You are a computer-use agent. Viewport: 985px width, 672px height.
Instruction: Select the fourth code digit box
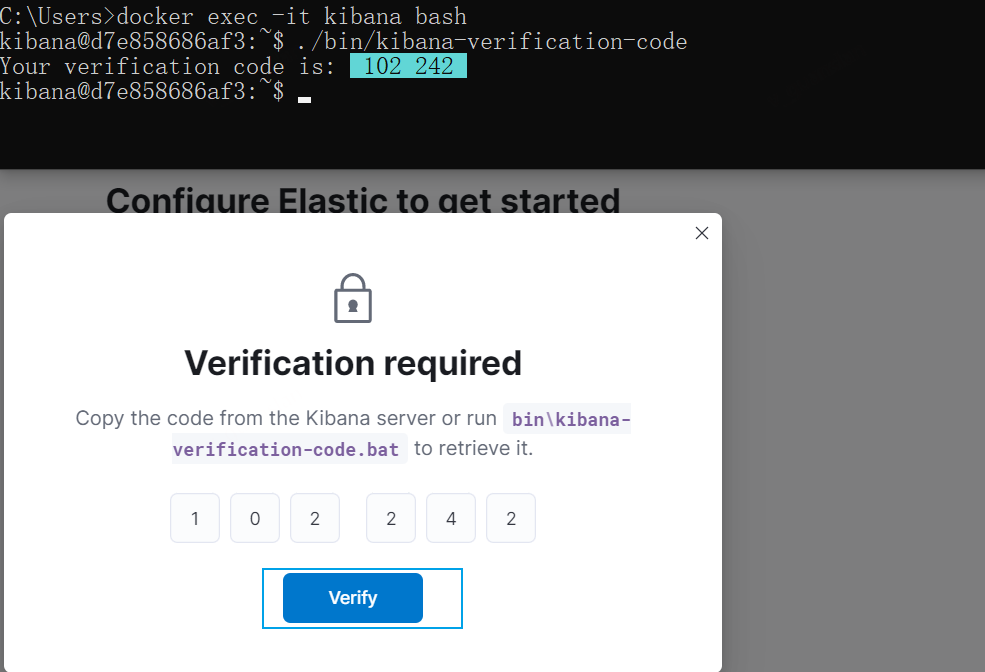391,518
